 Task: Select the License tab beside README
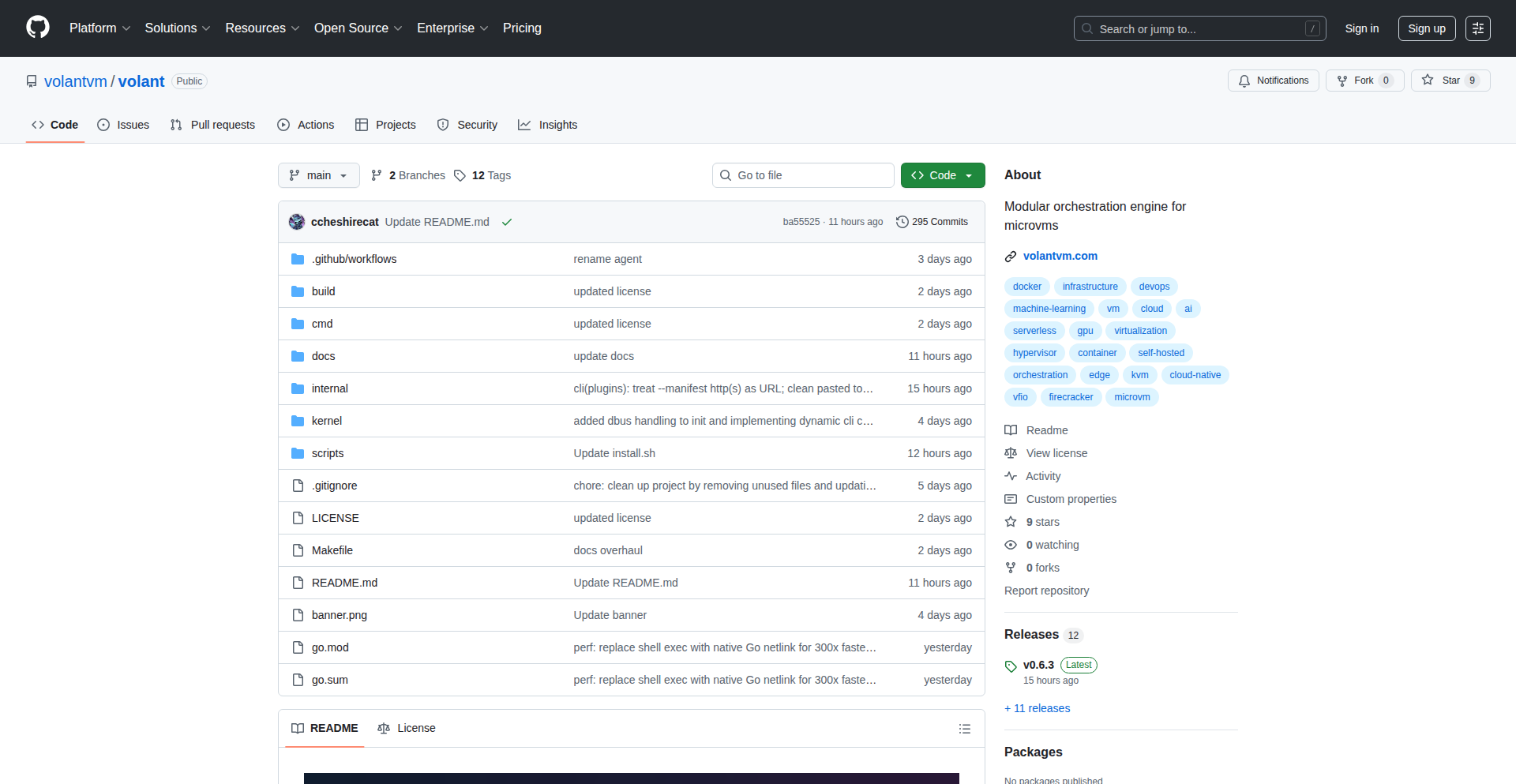tap(407, 728)
